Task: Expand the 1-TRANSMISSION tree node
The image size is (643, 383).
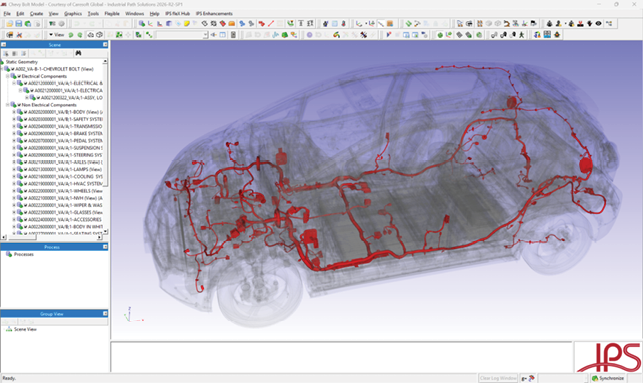Action: 14,126
